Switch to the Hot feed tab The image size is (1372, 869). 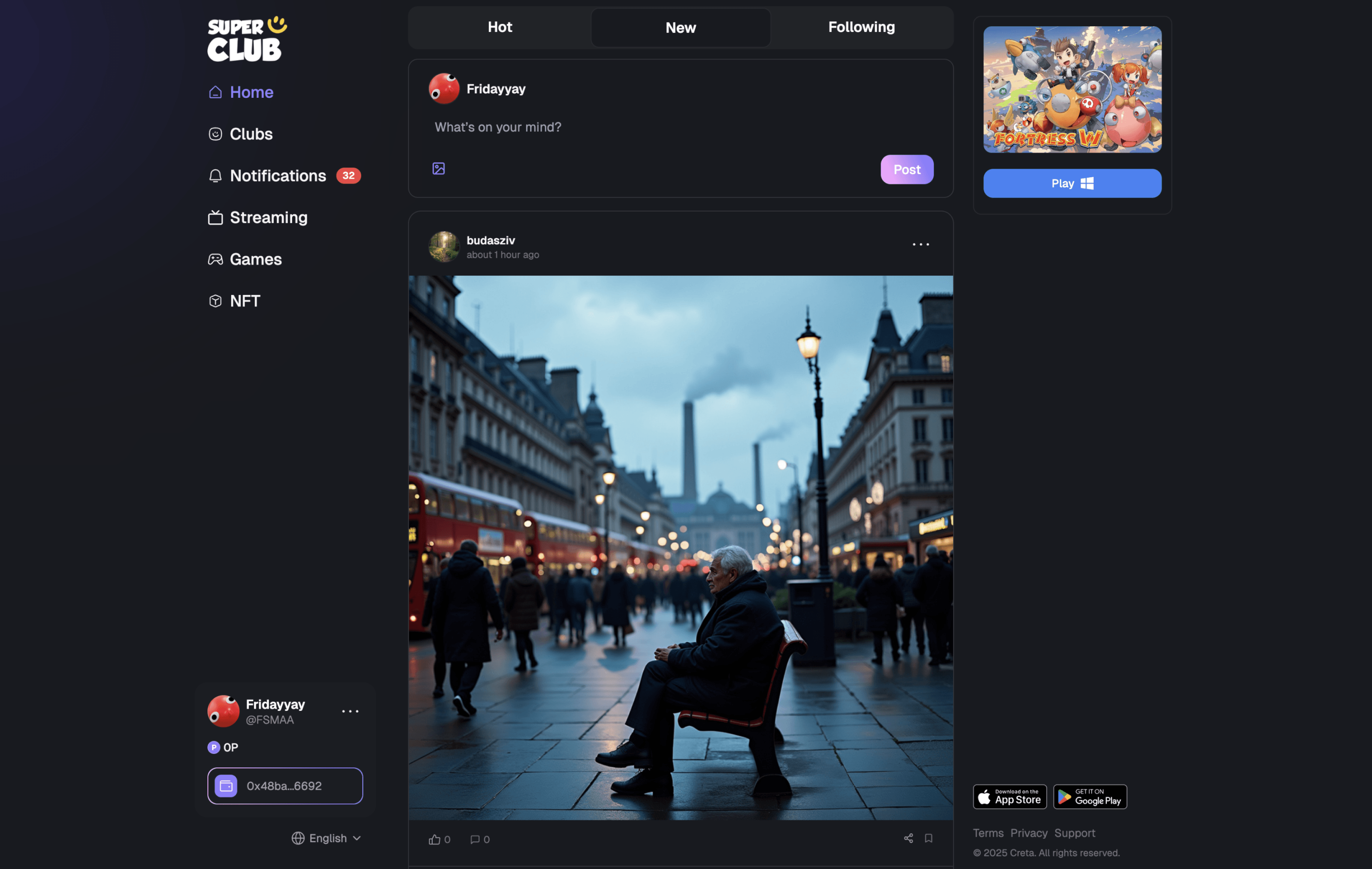500,27
